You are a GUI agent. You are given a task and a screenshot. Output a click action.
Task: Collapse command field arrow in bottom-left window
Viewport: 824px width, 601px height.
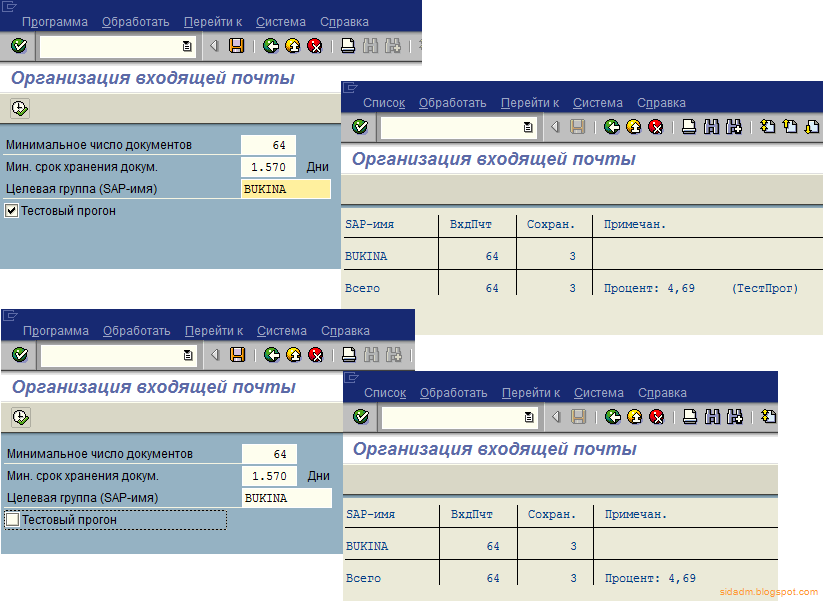(215, 355)
